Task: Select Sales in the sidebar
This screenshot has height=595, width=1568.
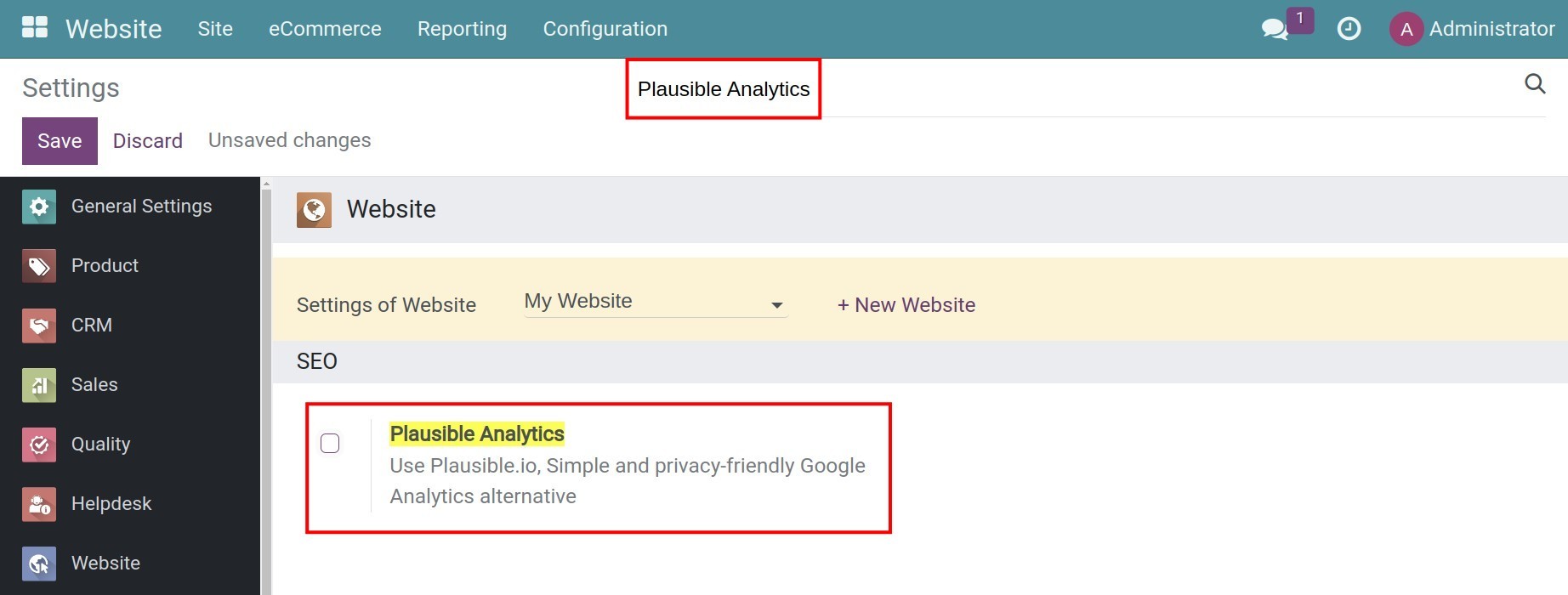Action: point(94,385)
